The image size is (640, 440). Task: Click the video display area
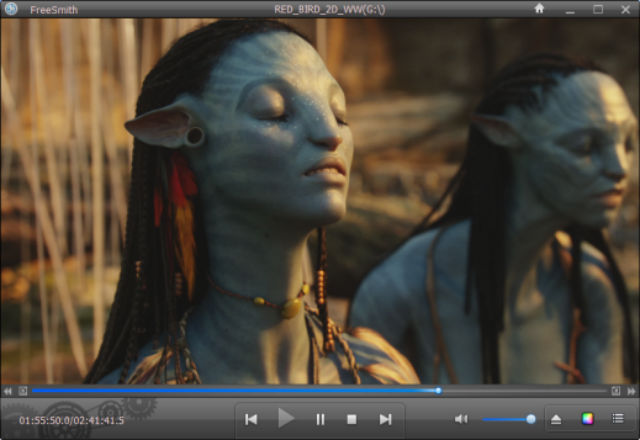point(320,200)
